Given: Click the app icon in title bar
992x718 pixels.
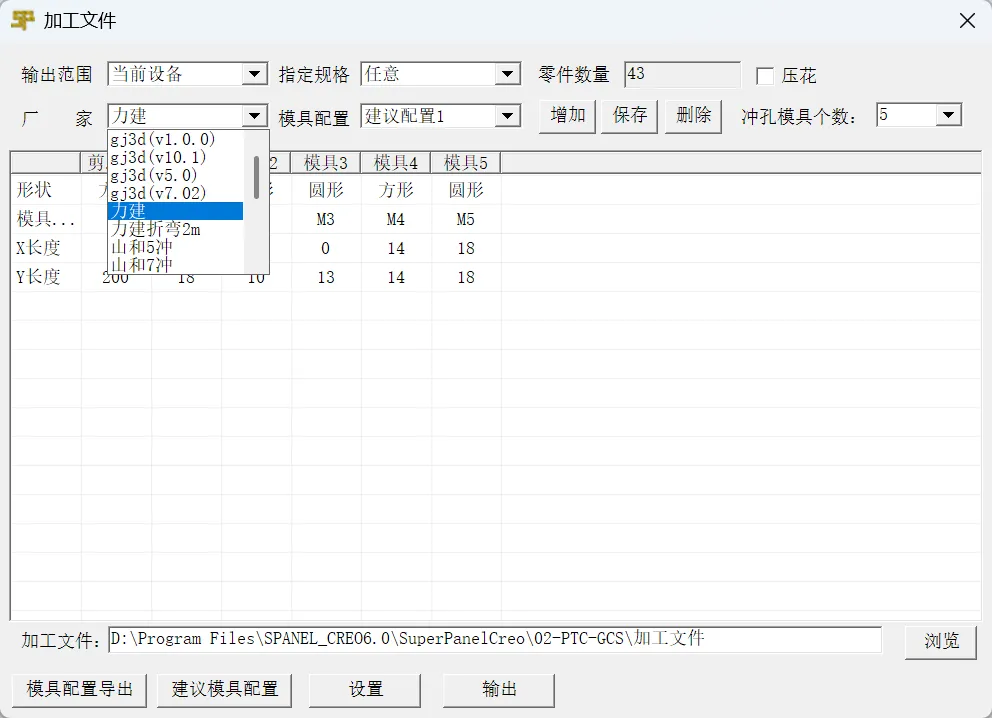Looking at the screenshot, I should tap(22, 20).
